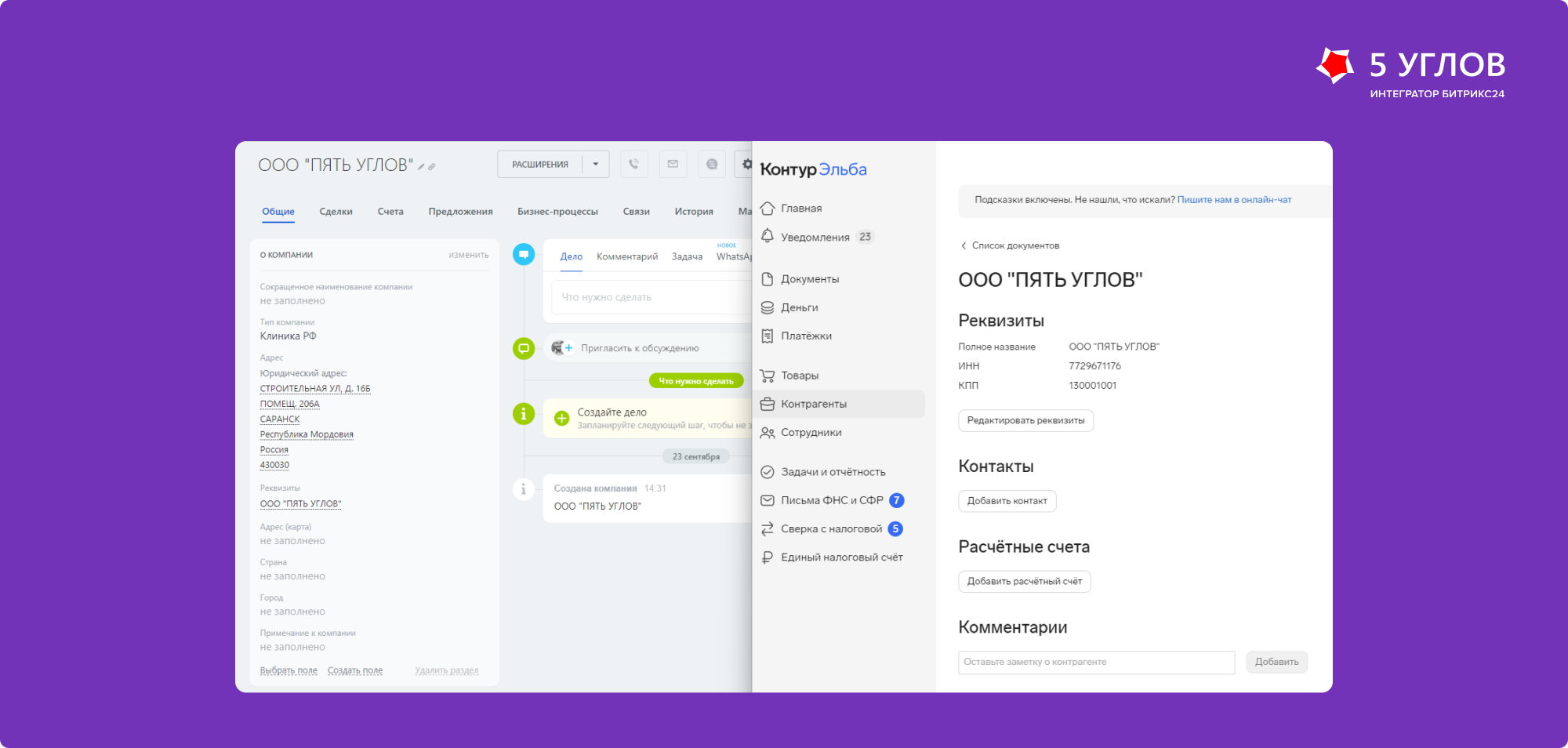
Task: Click the blue chat timeline icon
Action: click(524, 254)
